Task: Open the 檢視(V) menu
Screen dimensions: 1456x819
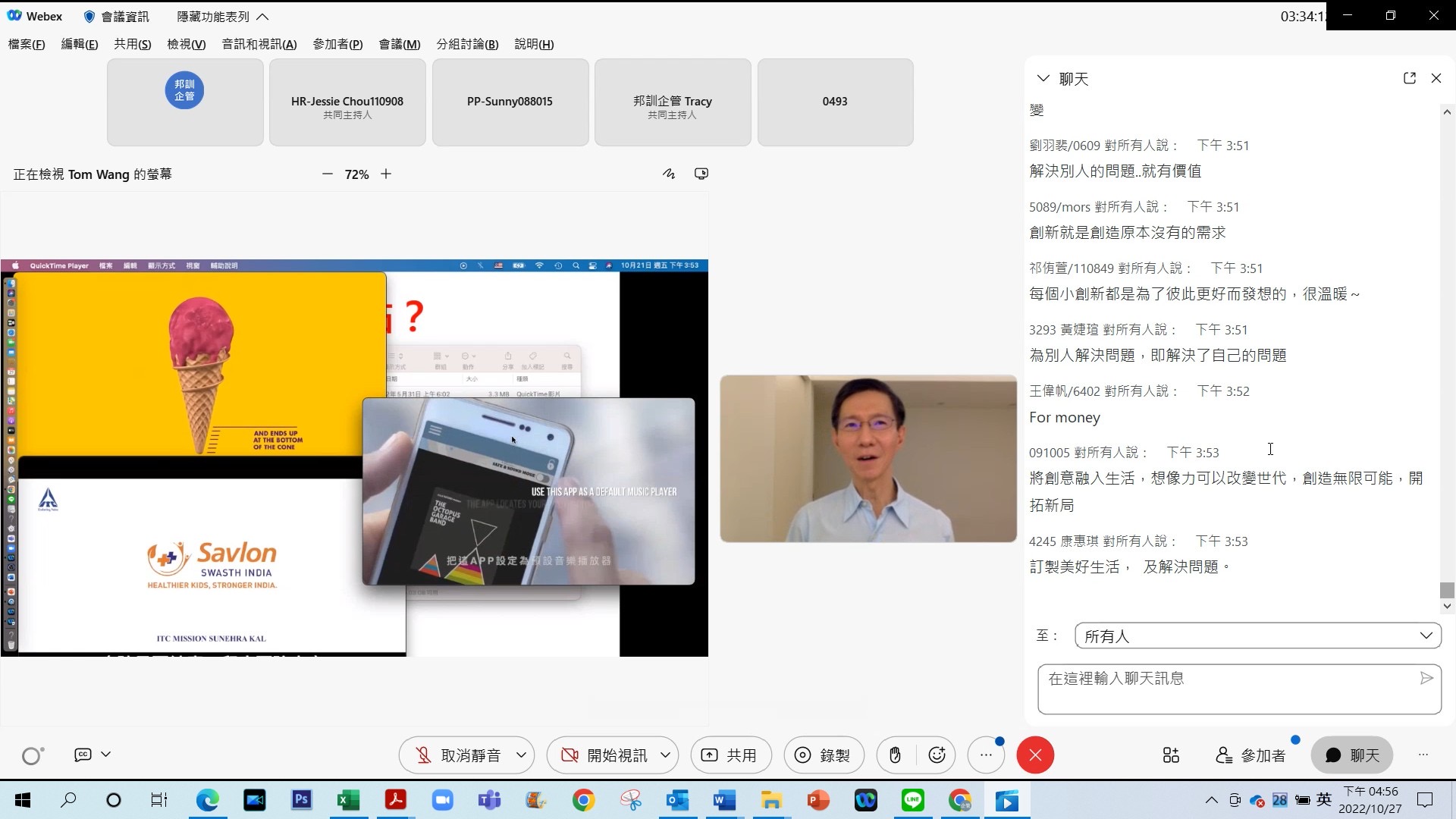Action: [187, 44]
